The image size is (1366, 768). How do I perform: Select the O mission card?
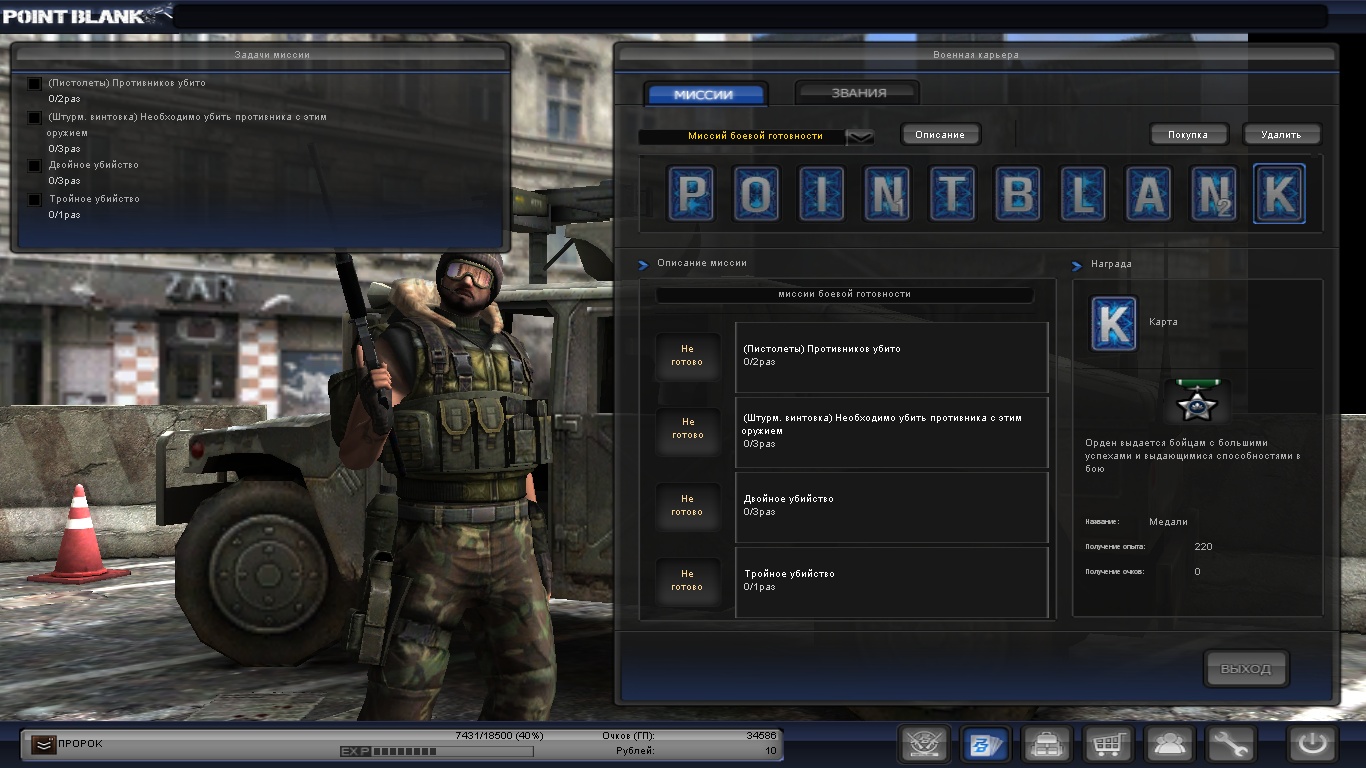pos(757,193)
